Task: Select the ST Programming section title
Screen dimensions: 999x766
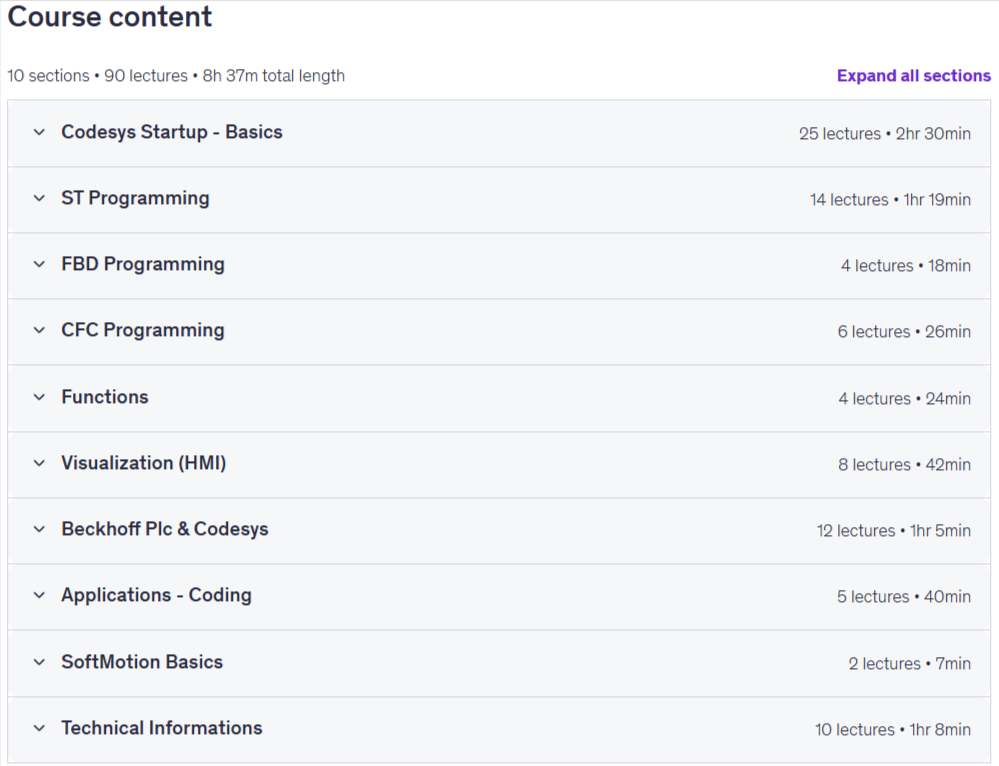Action: point(135,198)
